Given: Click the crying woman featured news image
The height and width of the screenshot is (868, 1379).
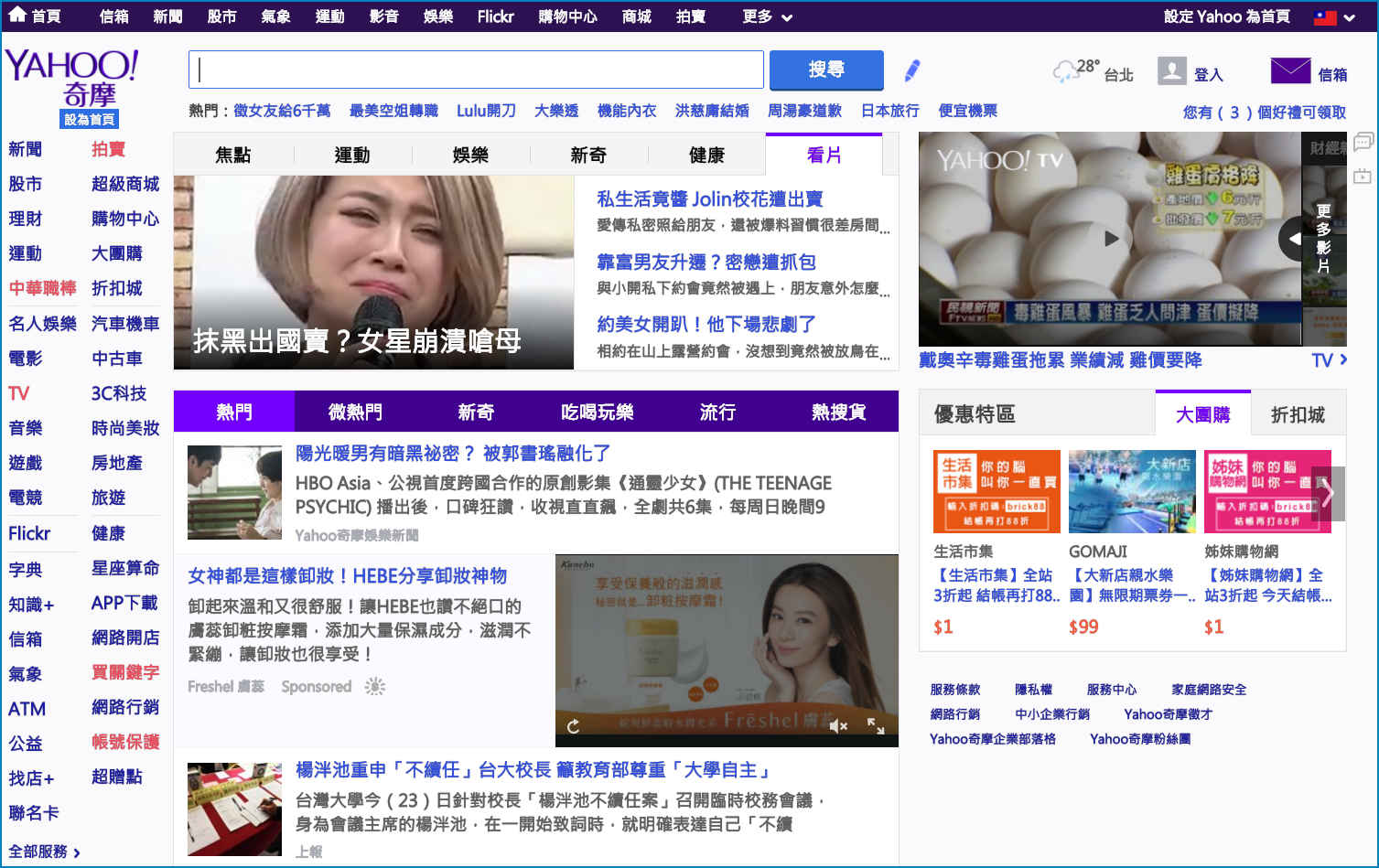Looking at the screenshot, I should pyautogui.click(x=373, y=273).
